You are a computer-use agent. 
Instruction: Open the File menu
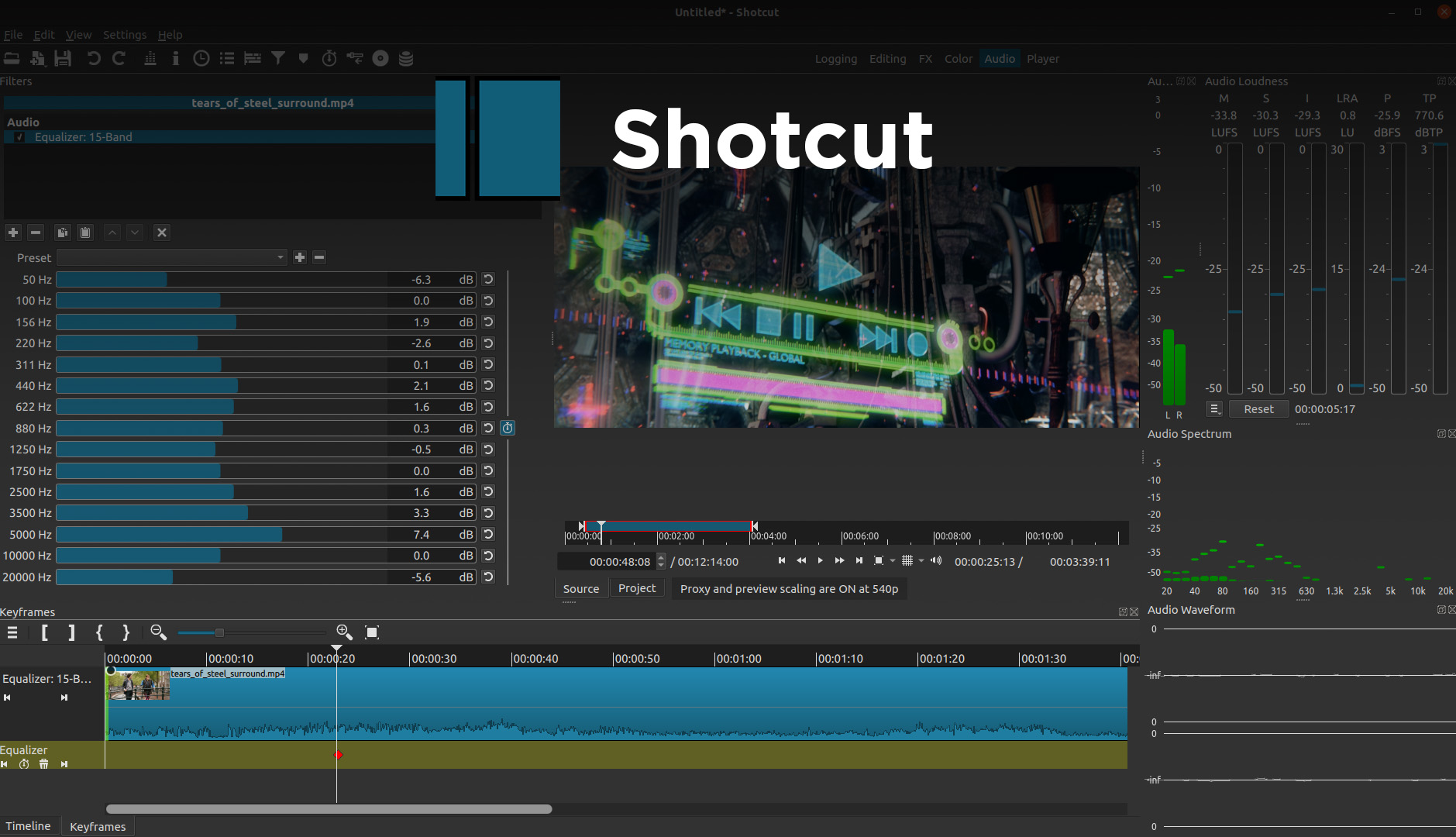pos(13,35)
